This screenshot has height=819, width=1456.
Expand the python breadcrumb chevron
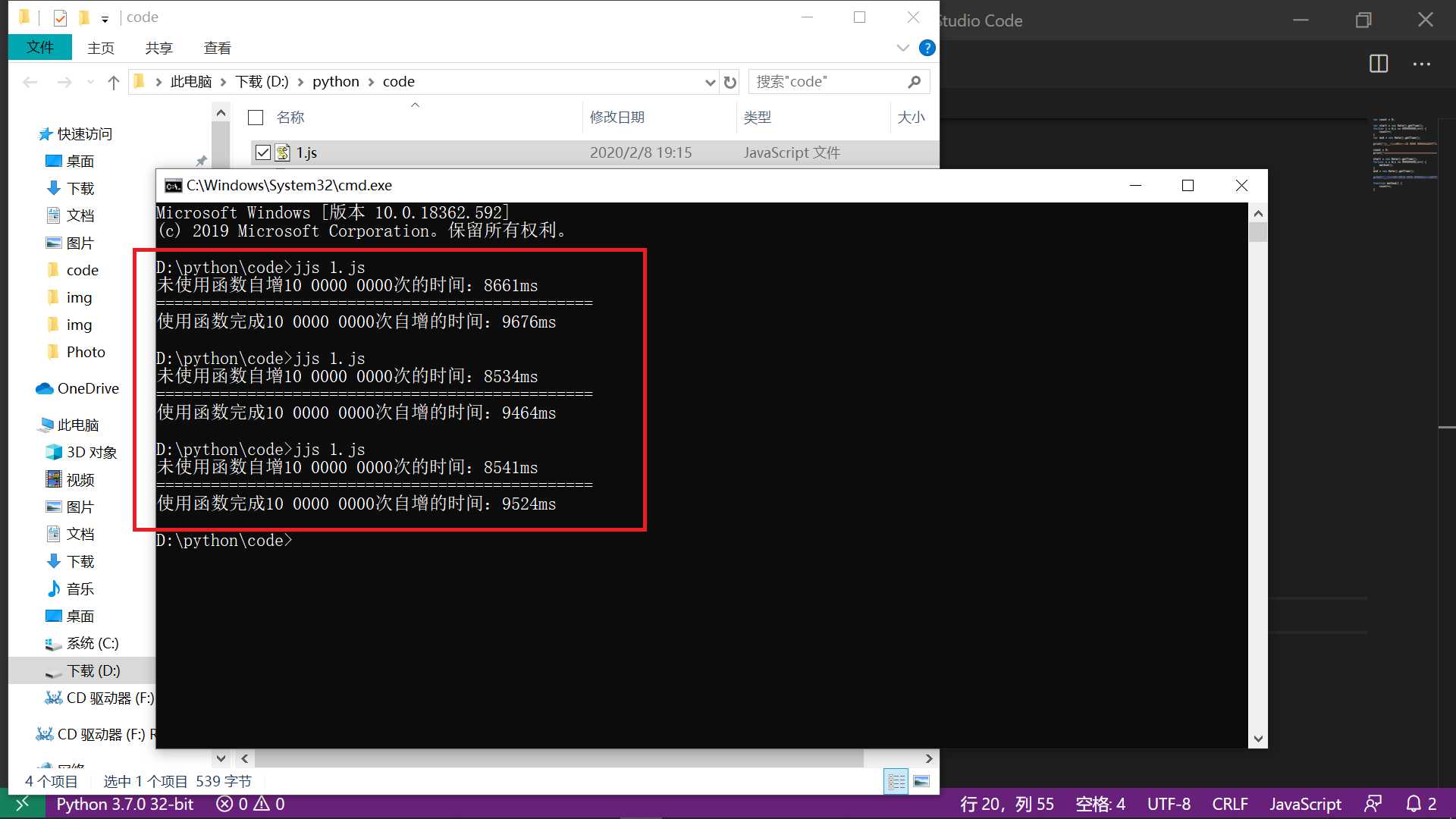pyautogui.click(x=371, y=82)
